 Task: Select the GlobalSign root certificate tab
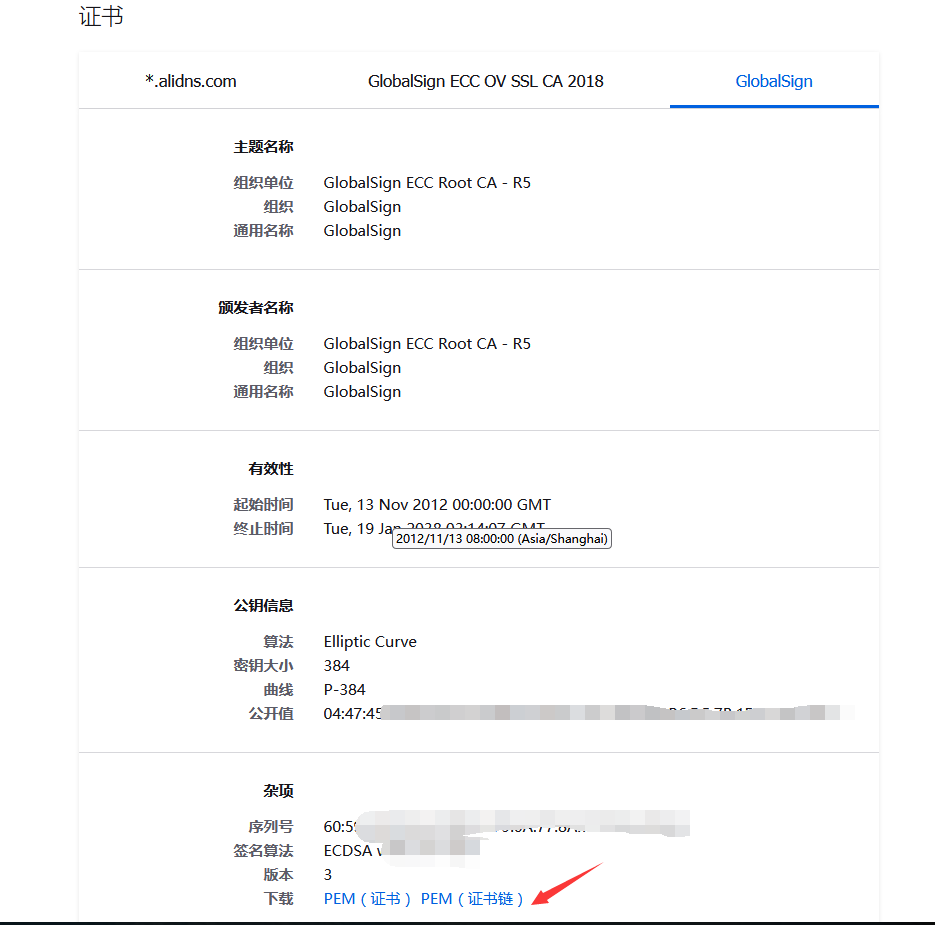(x=773, y=81)
